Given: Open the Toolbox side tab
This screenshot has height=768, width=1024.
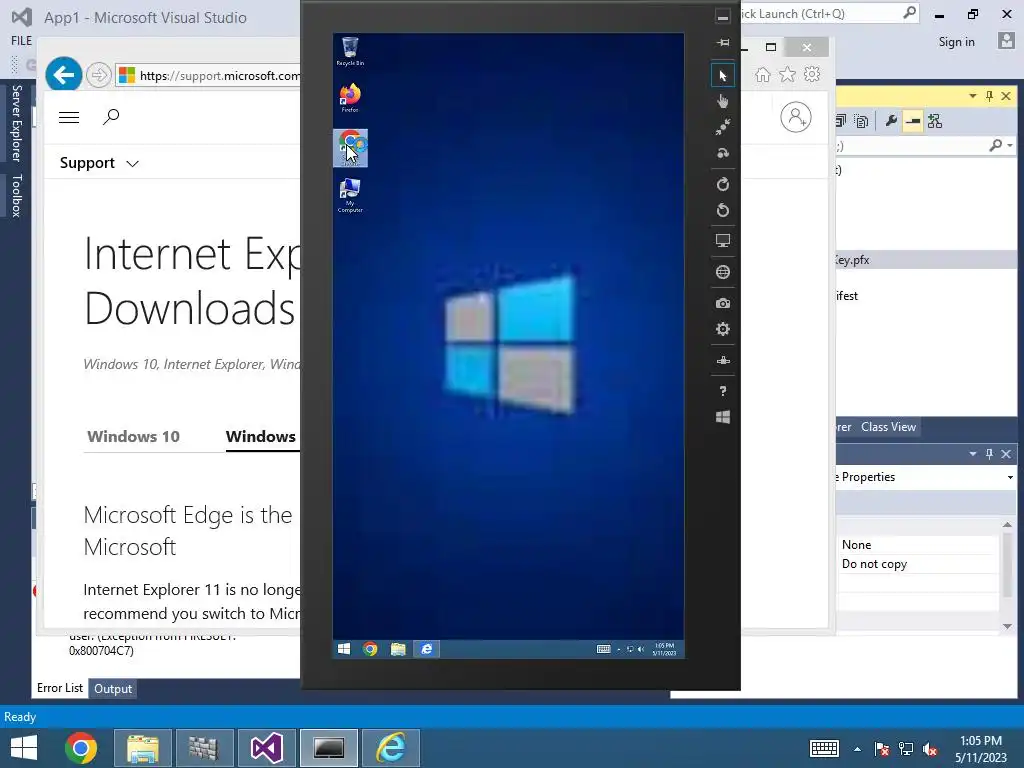Looking at the screenshot, I should (x=17, y=195).
